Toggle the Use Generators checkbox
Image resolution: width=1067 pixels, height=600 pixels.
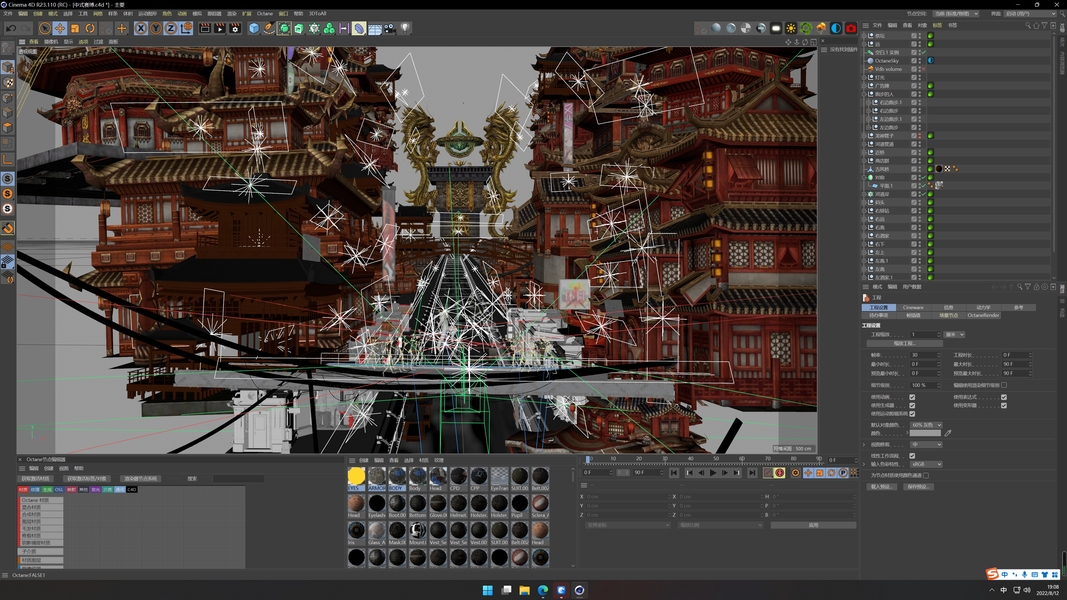912,405
